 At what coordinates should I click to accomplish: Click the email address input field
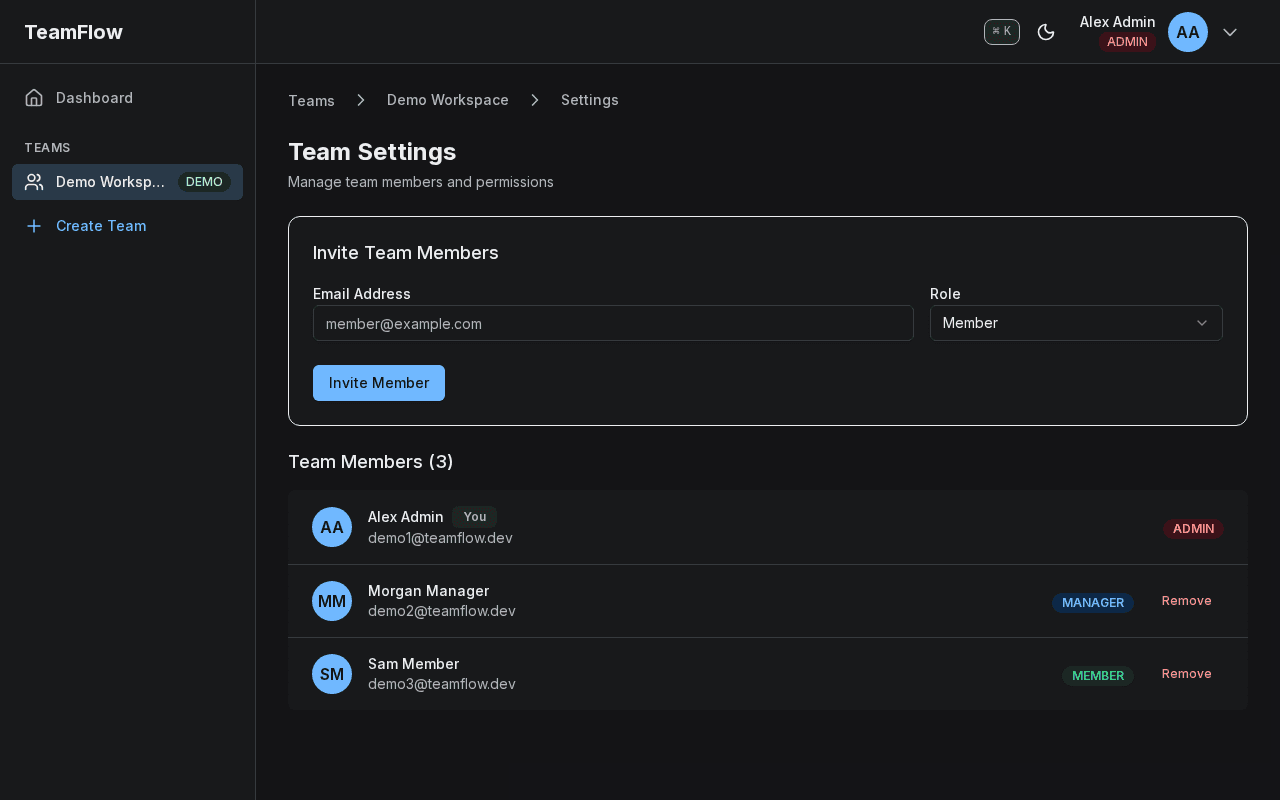click(x=613, y=323)
